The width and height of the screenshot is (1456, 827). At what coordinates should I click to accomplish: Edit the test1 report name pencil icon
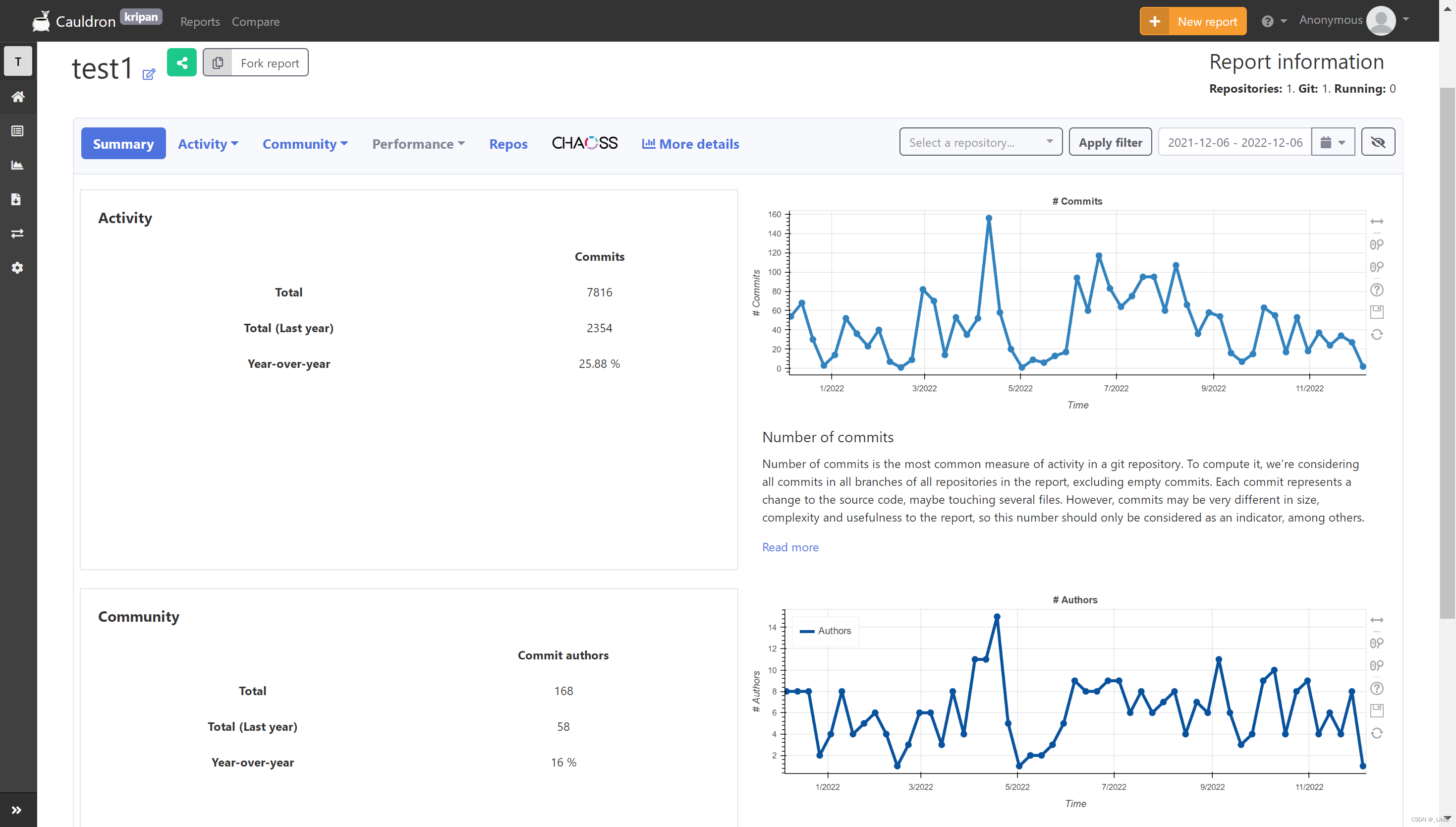pos(149,74)
